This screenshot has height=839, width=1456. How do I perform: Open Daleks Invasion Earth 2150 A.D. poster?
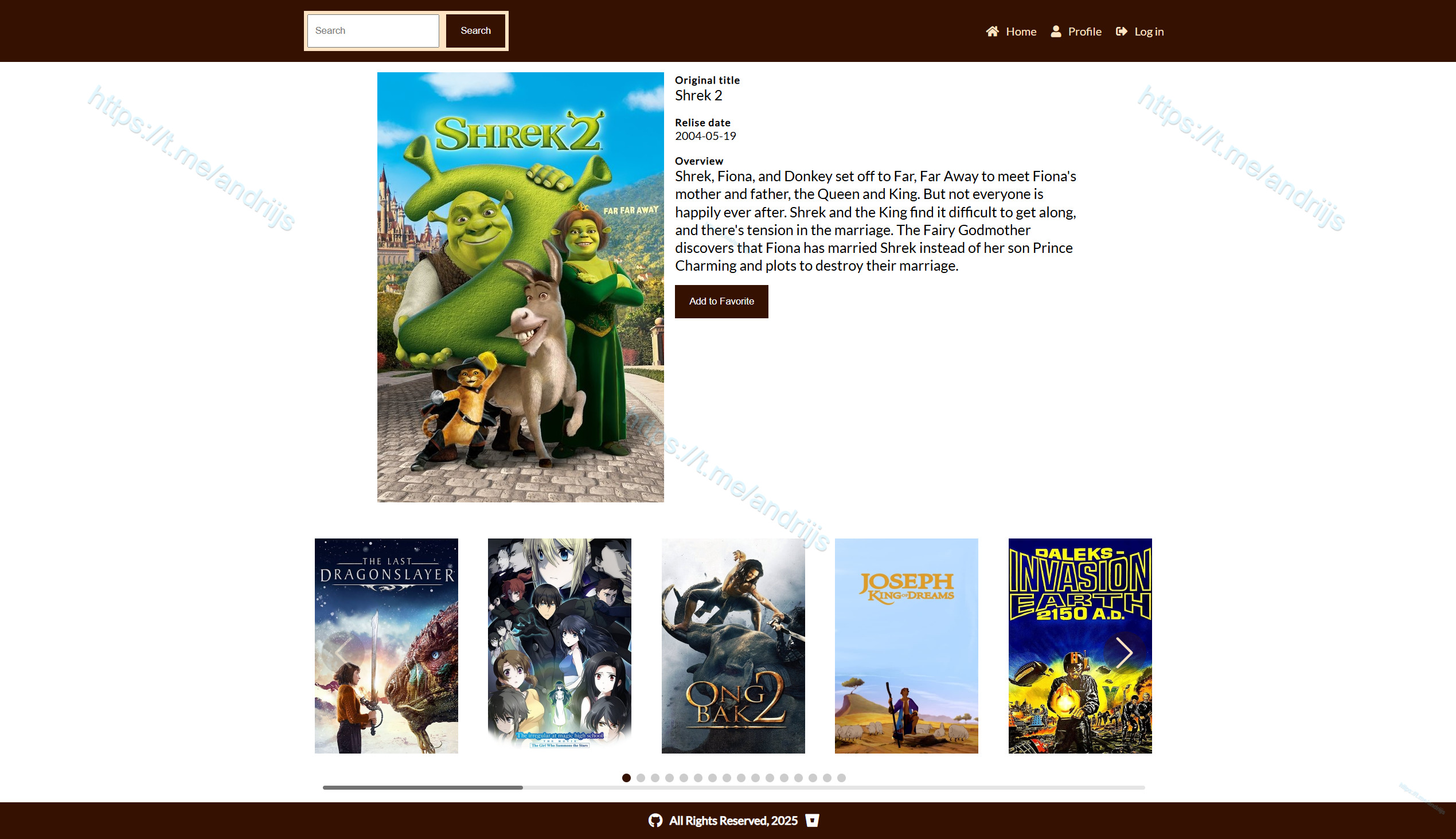(x=1080, y=645)
